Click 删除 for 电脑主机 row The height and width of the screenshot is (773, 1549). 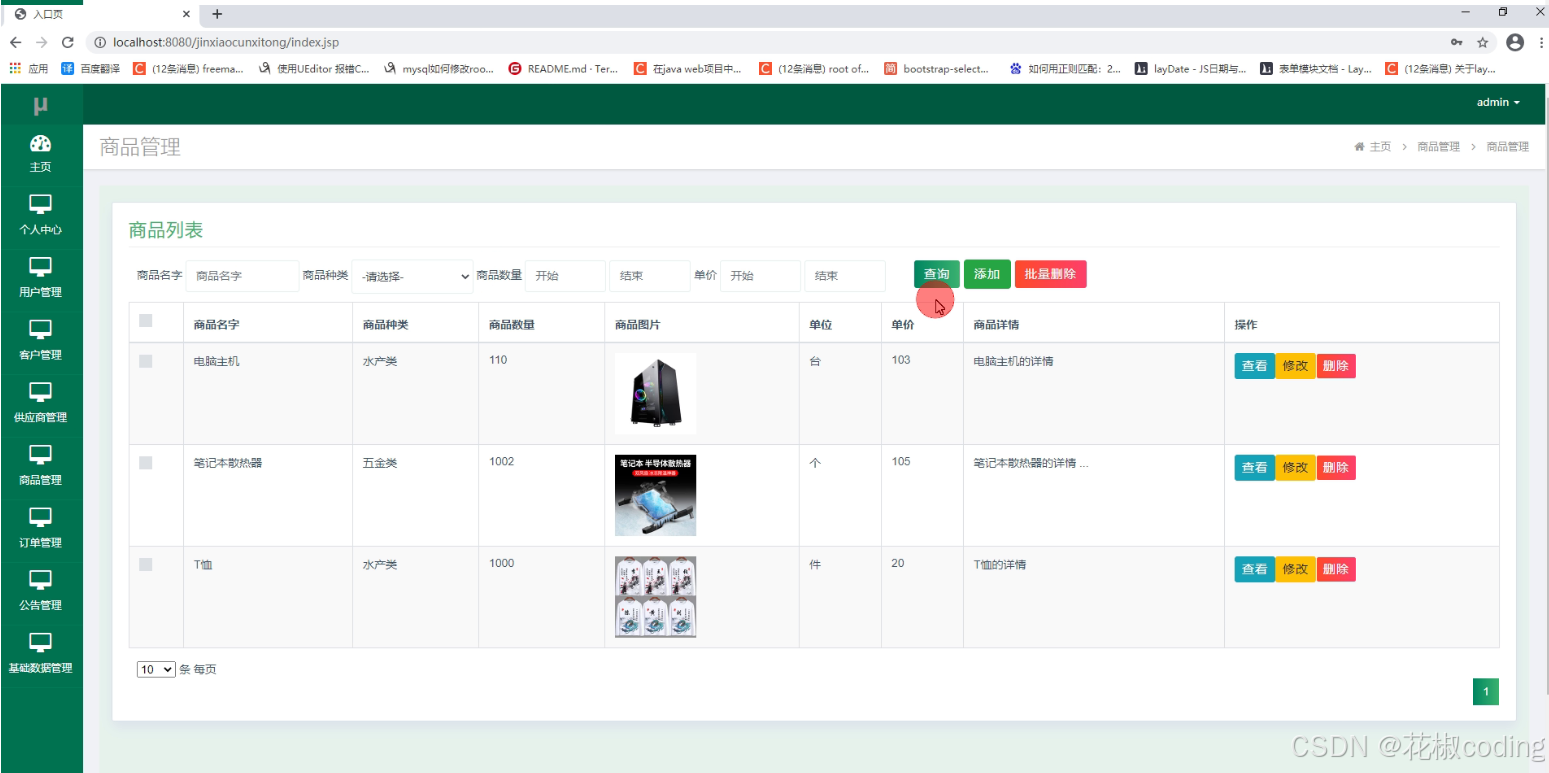point(1336,366)
